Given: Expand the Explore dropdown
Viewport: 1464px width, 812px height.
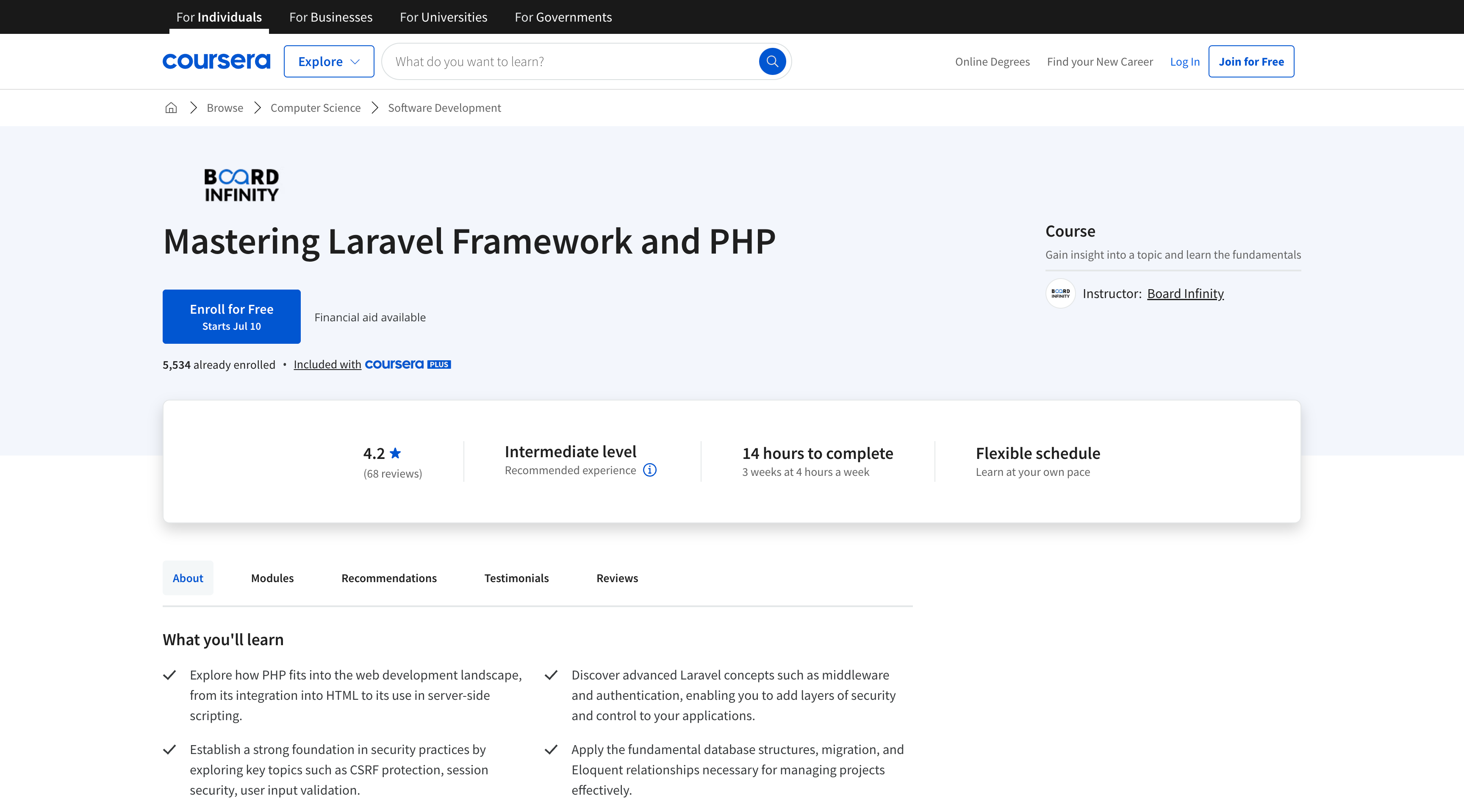Looking at the screenshot, I should tap(328, 61).
